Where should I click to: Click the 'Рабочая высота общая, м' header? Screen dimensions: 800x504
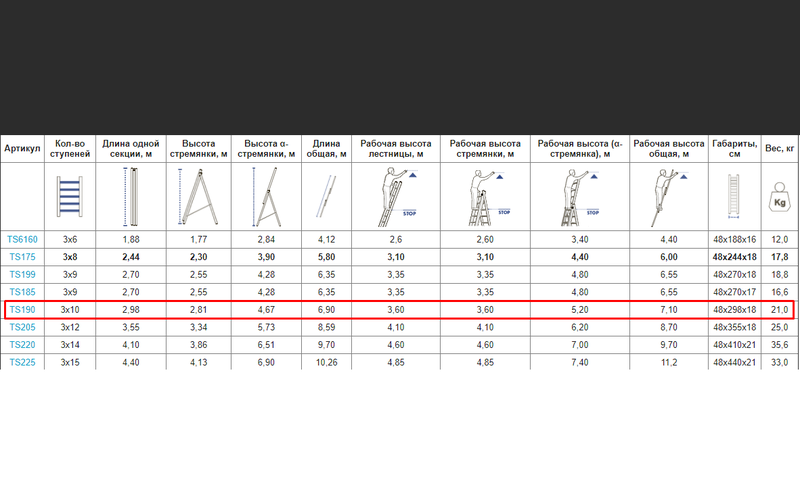point(669,148)
